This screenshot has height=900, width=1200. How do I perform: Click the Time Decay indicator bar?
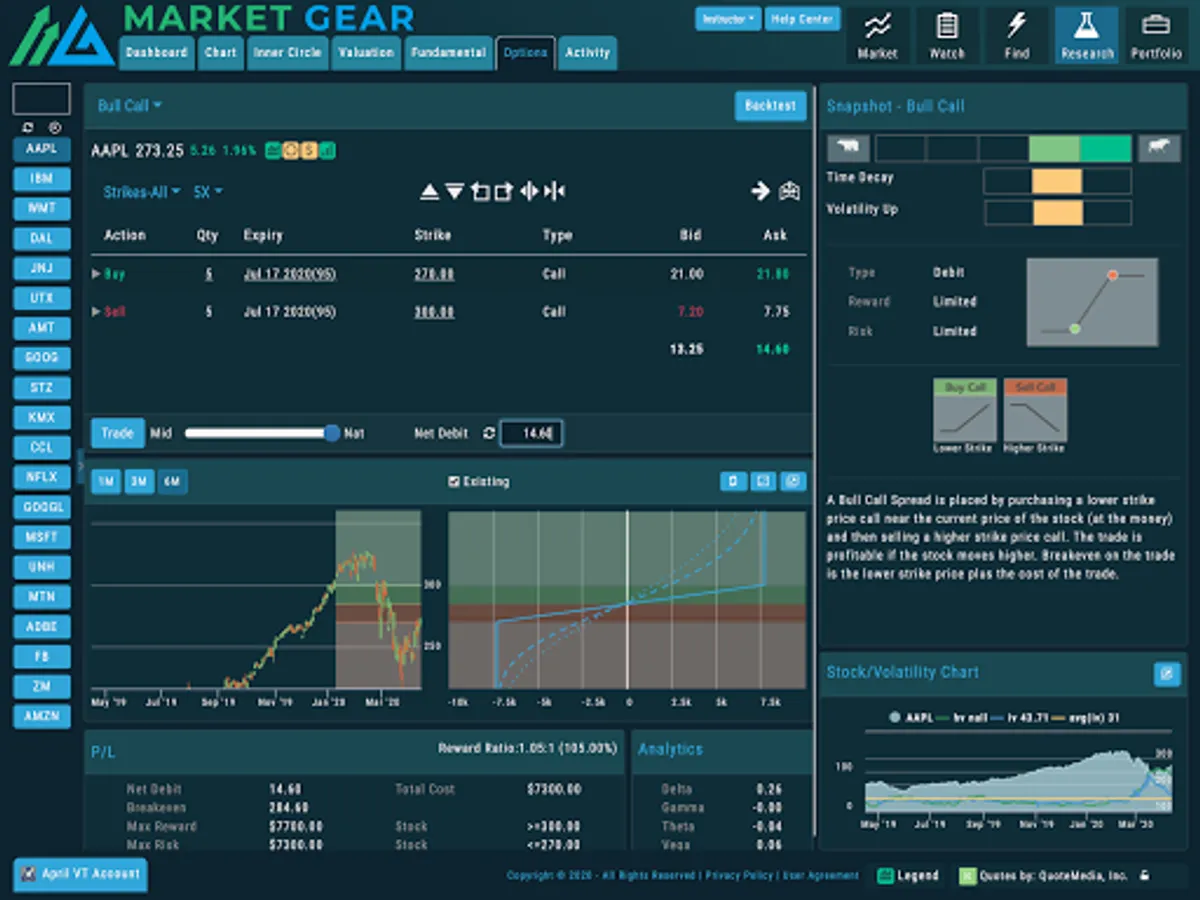pos(1057,181)
